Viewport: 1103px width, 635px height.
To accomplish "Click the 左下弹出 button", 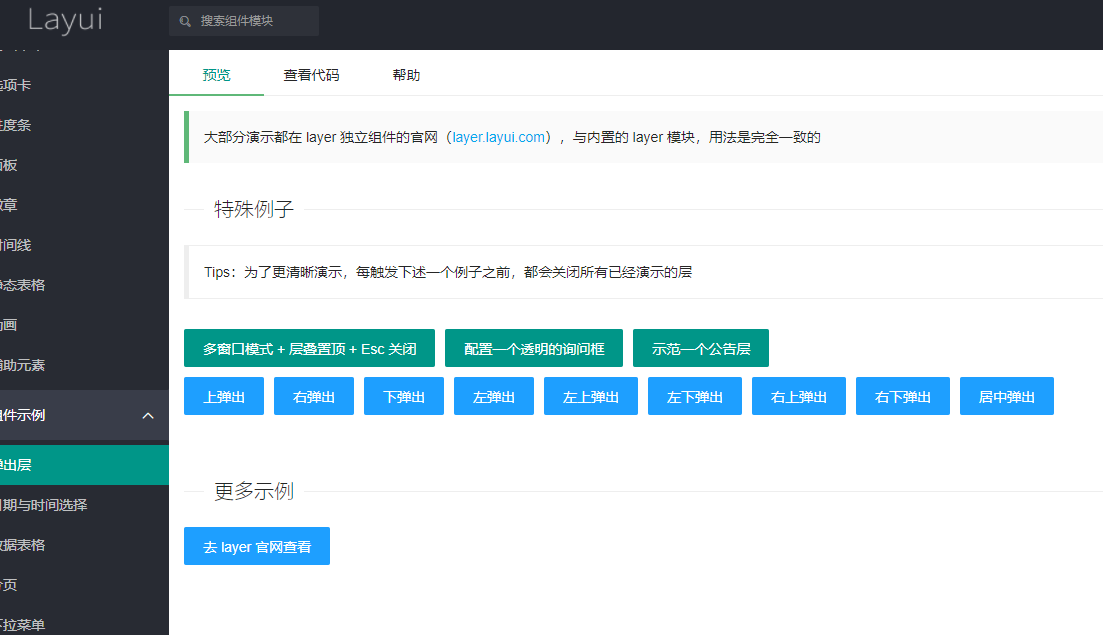I will pos(694,396).
